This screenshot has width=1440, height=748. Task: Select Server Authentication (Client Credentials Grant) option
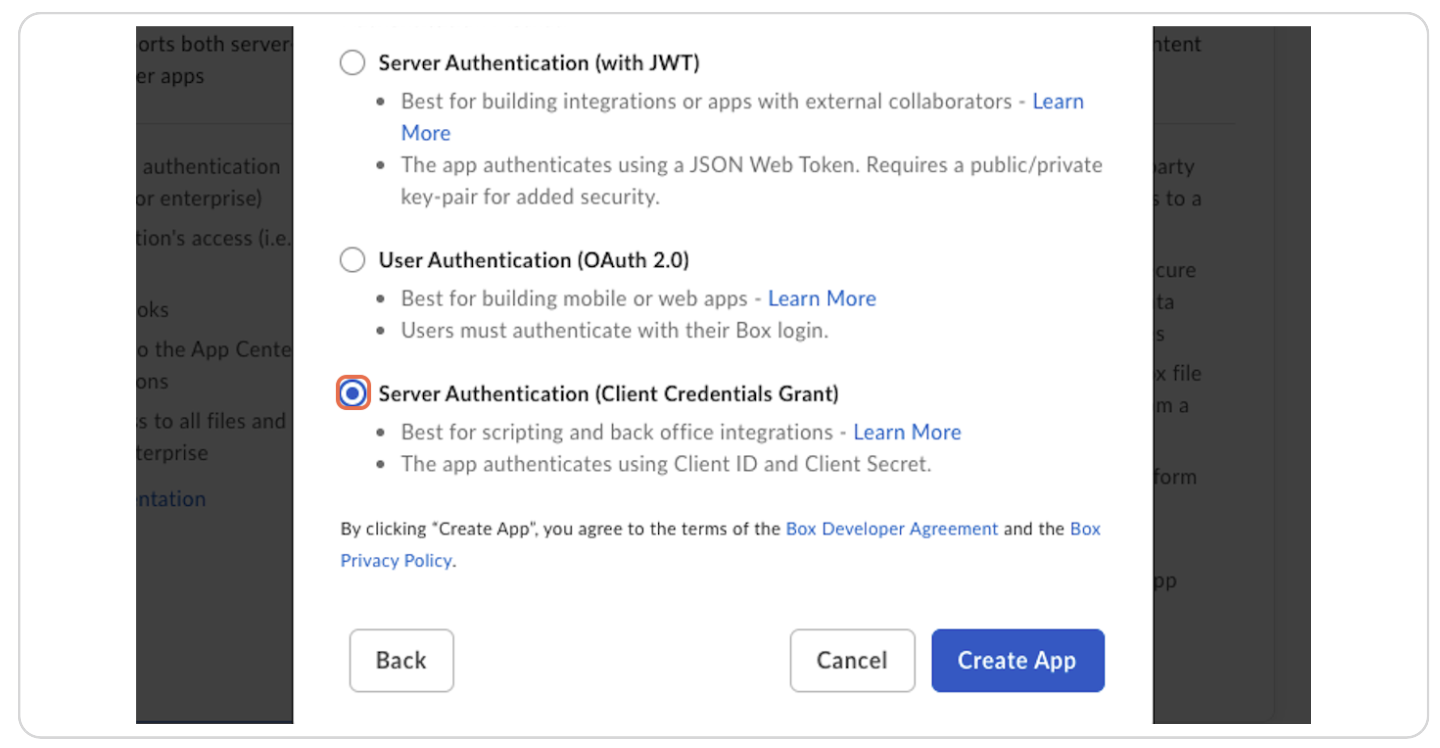[352, 393]
